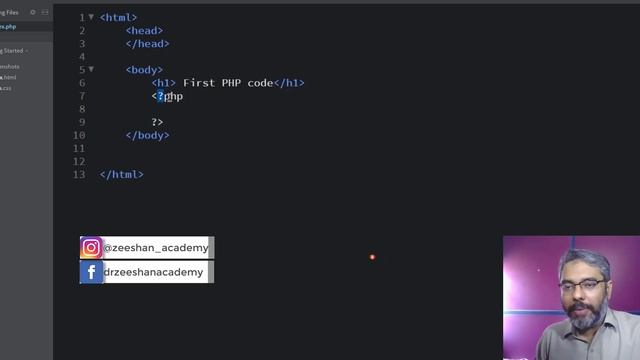Click the @zeeshan_academy Instagram handle
This screenshot has height=360, width=640.
coord(156,248)
